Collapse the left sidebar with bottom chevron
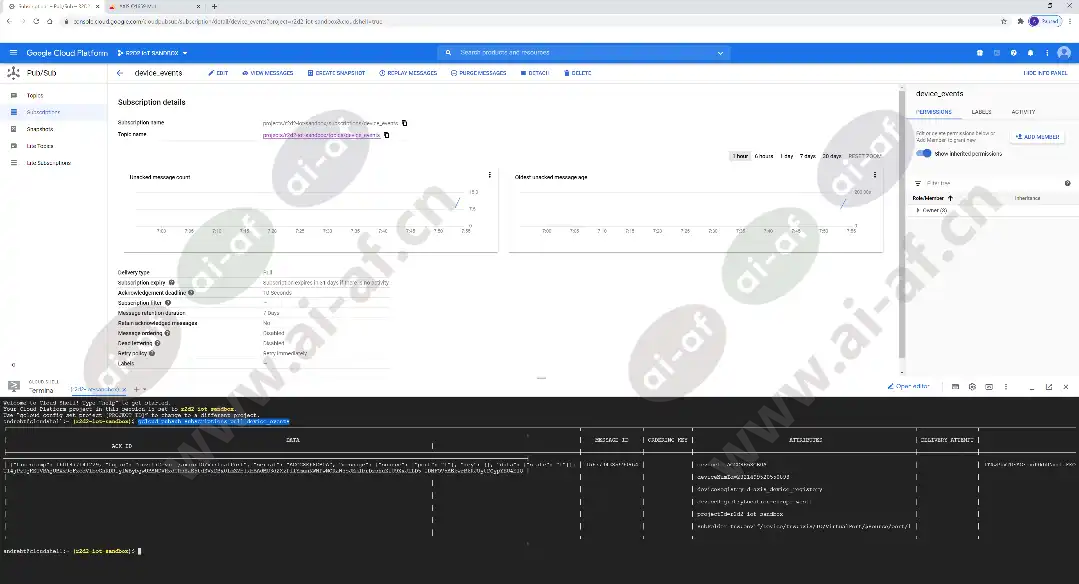This screenshot has height=584, width=1079. click(13, 365)
